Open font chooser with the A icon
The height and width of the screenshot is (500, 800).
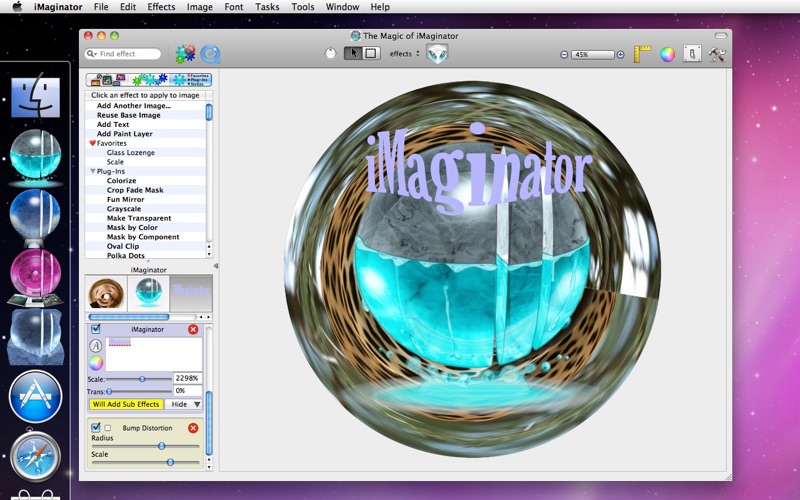[96, 346]
